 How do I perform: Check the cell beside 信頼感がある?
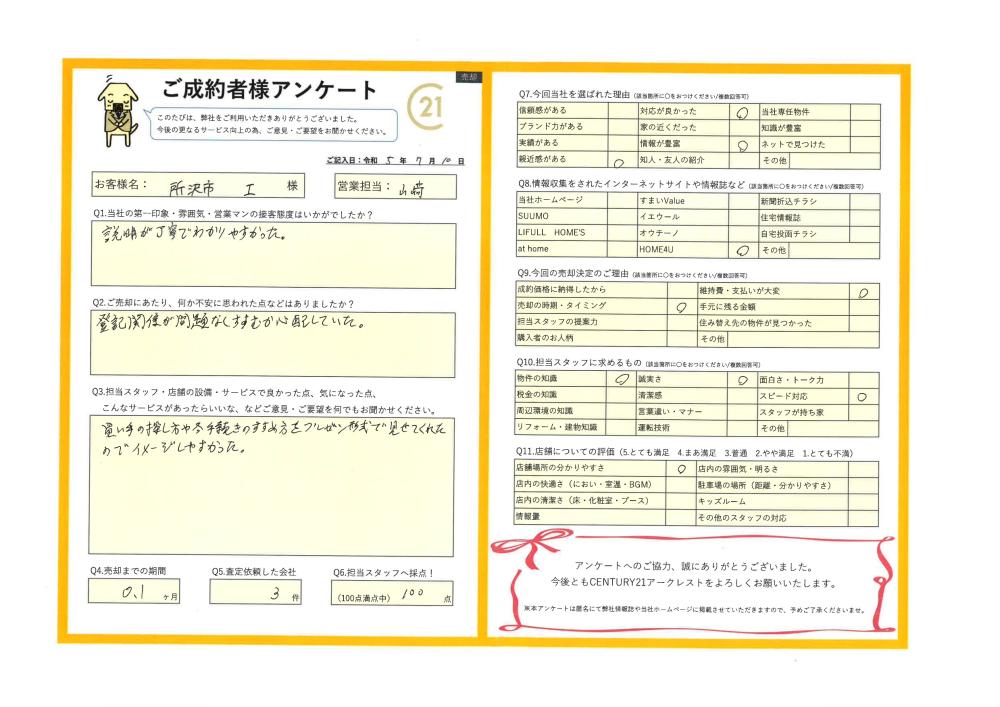pyautogui.click(x=622, y=110)
